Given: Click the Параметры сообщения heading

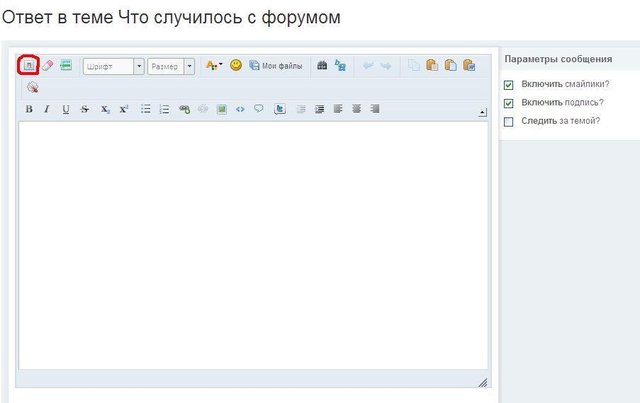Looking at the screenshot, I should 558,59.
